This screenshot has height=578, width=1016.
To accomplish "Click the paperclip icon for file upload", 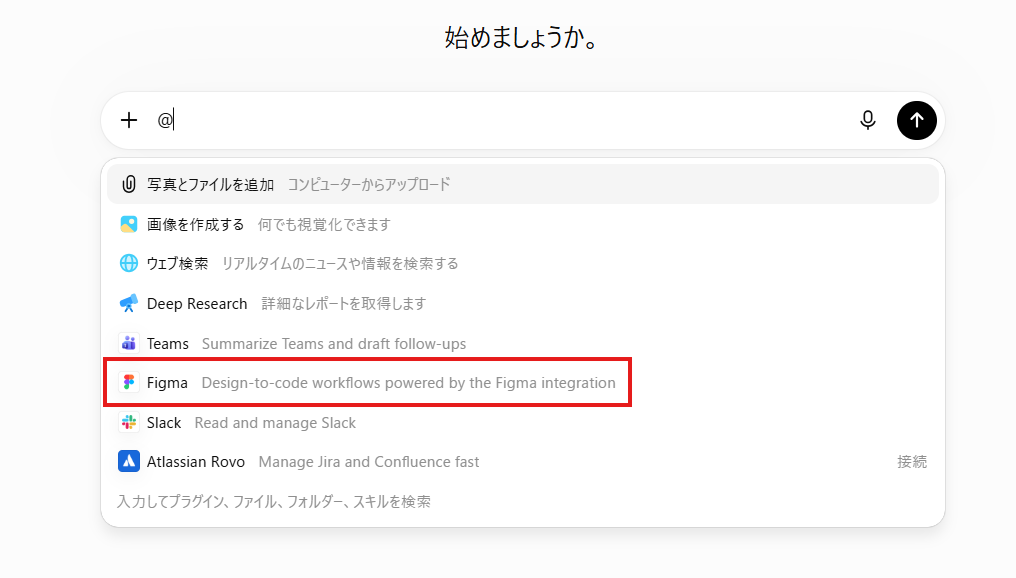I will point(129,184).
